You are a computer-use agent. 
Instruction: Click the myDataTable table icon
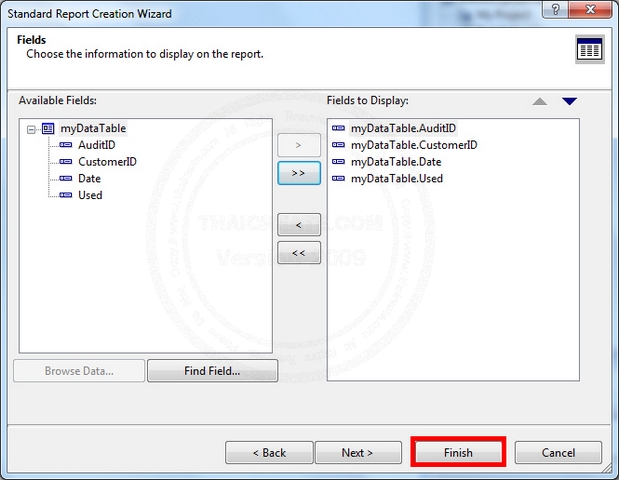click(x=48, y=128)
